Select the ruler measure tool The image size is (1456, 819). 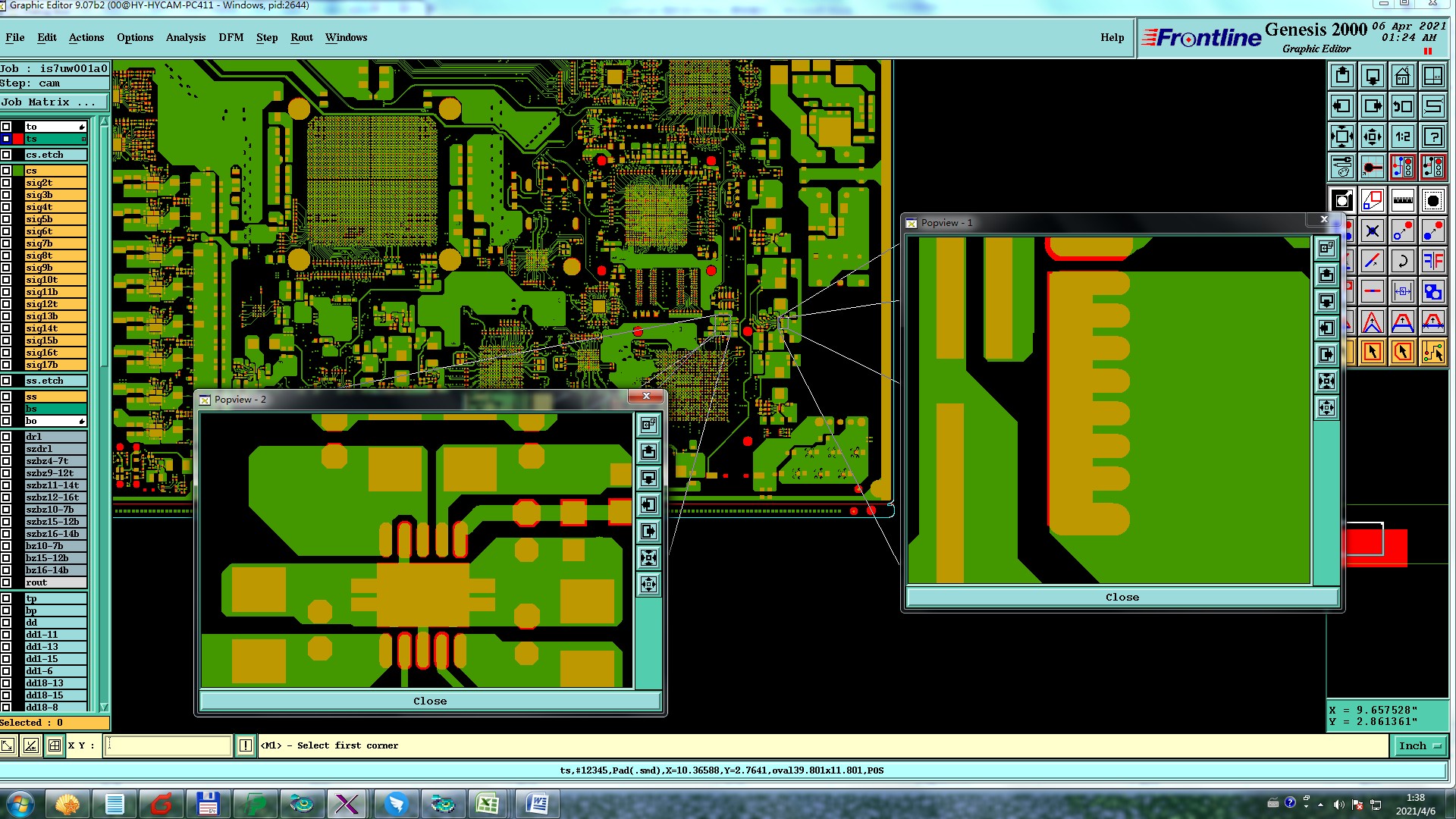(x=1402, y=201)
